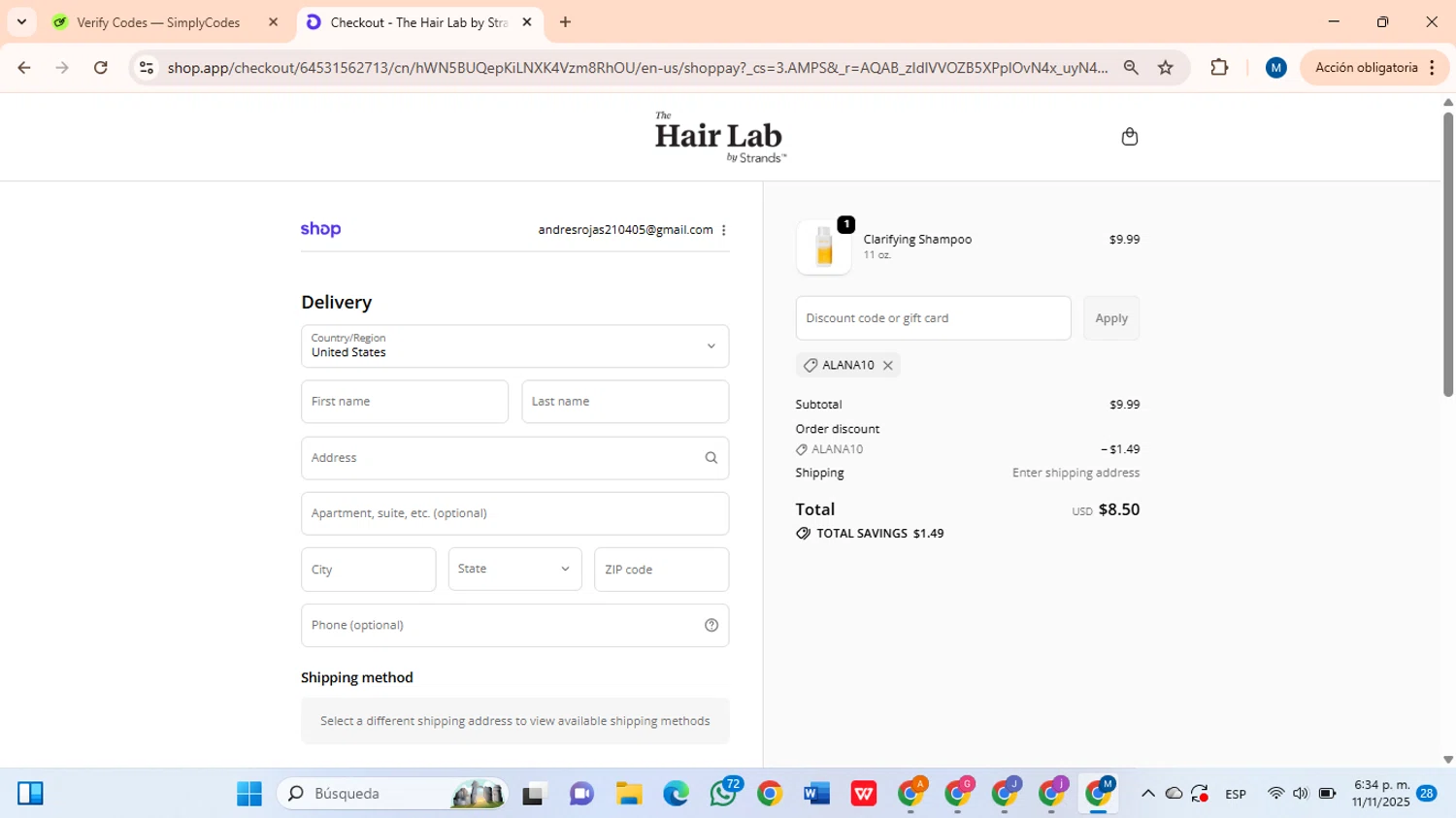Close the Checkout - The Hair Lab tab

527,22
